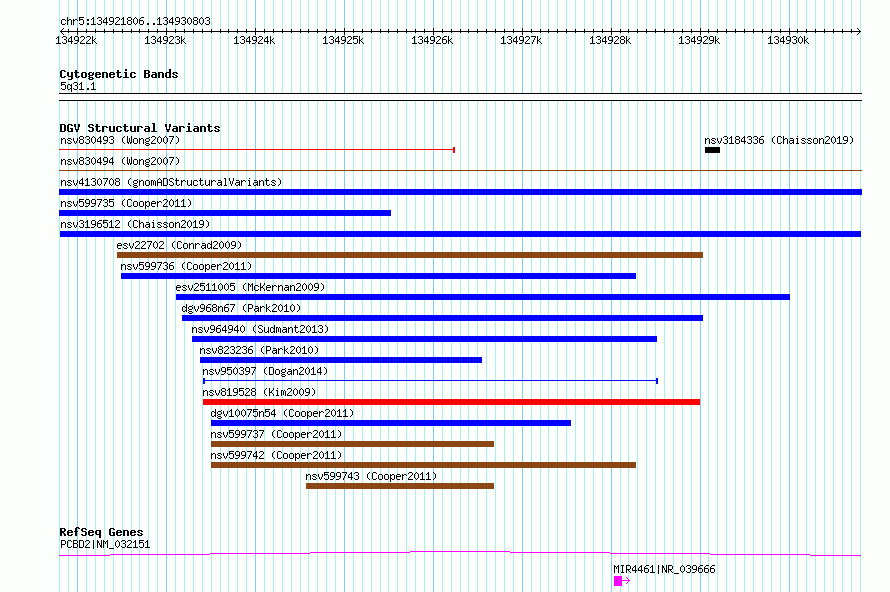
Task: Click the Cytogenetic Bands track title
Action: 119,74
